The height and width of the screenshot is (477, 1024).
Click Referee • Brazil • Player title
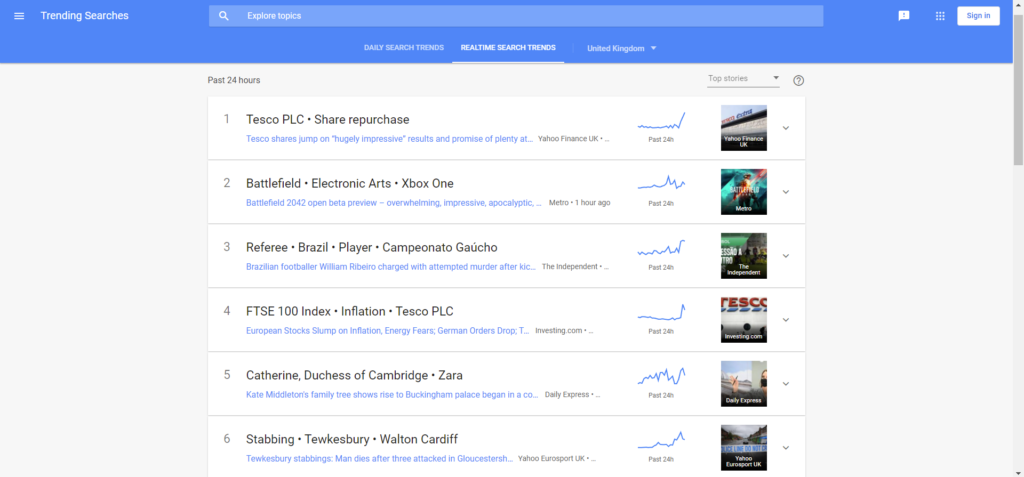tap(372, 248)
